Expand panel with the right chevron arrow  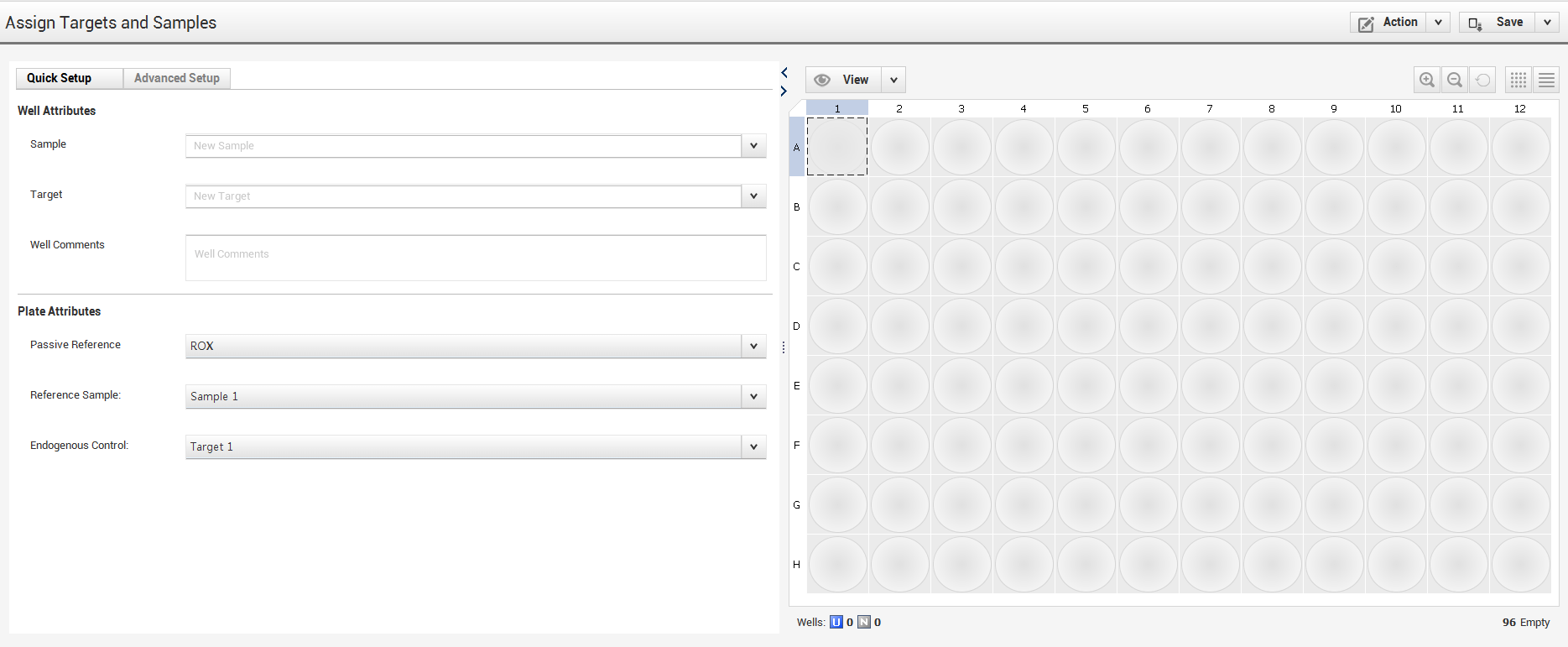click(x=784, y=91)
